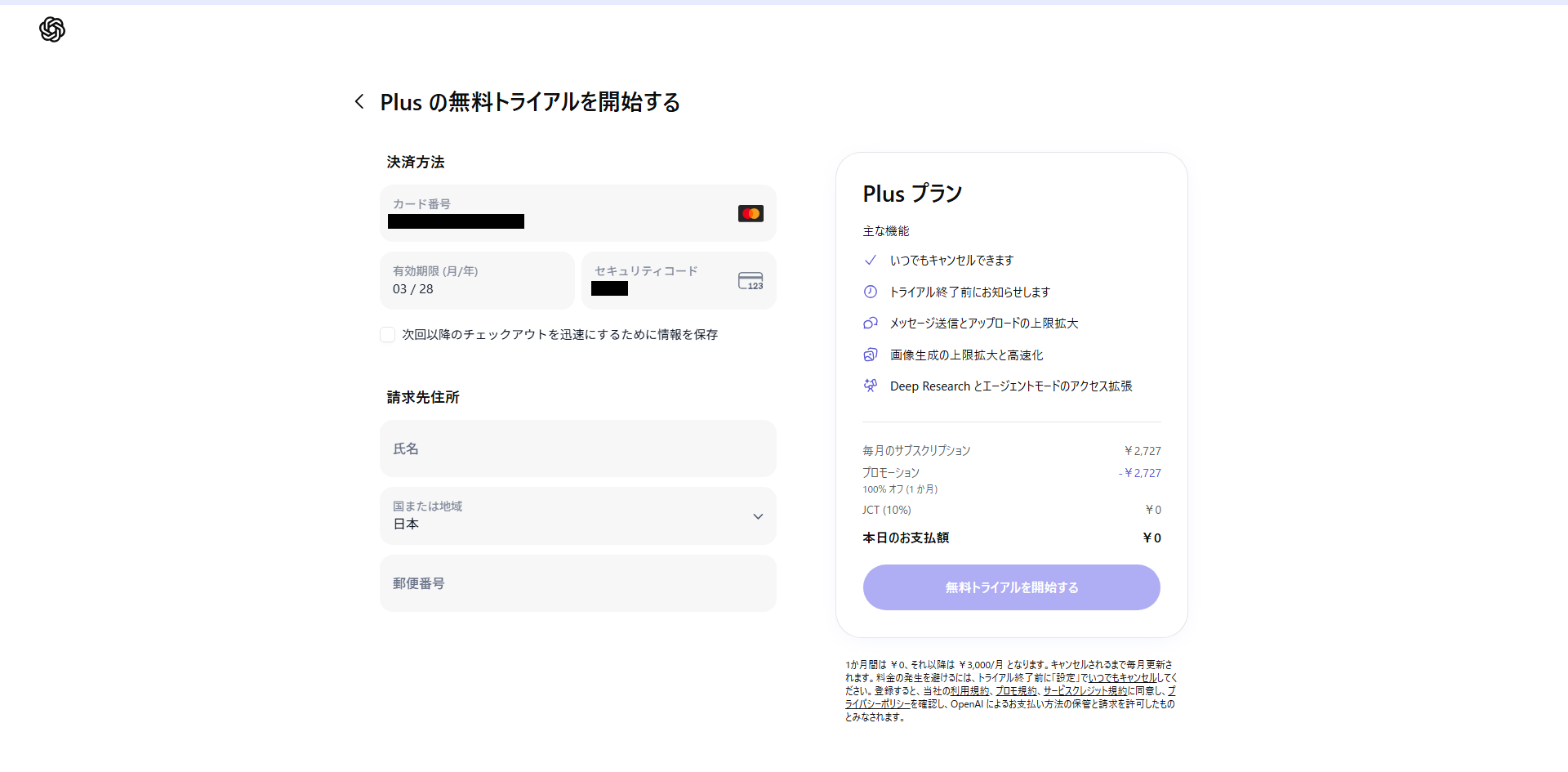
Task: Click the Deep Research telescope icon
Action: pyautogui.click(x=871, y=386)
